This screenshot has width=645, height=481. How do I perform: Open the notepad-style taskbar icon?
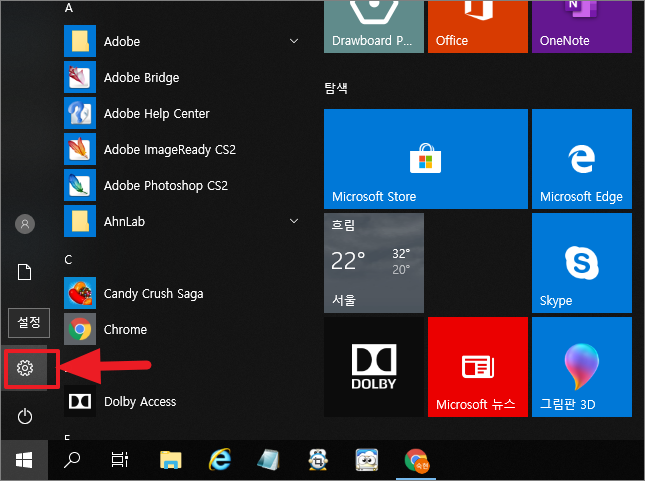(268, 460)
